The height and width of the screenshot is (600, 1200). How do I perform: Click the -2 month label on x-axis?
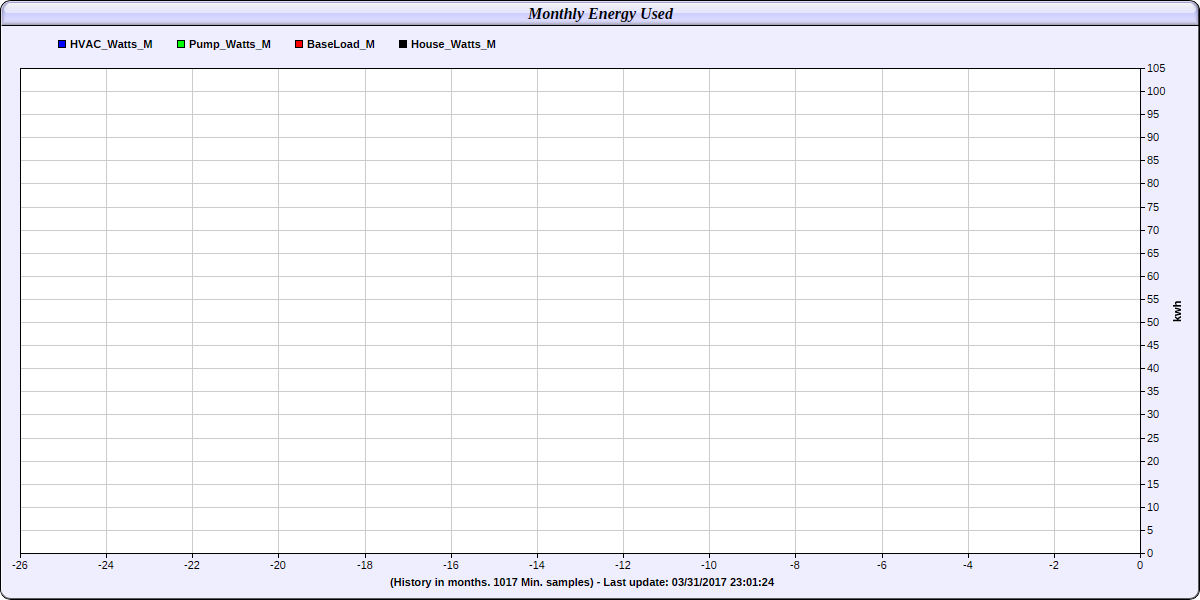tap(1053, 565)
